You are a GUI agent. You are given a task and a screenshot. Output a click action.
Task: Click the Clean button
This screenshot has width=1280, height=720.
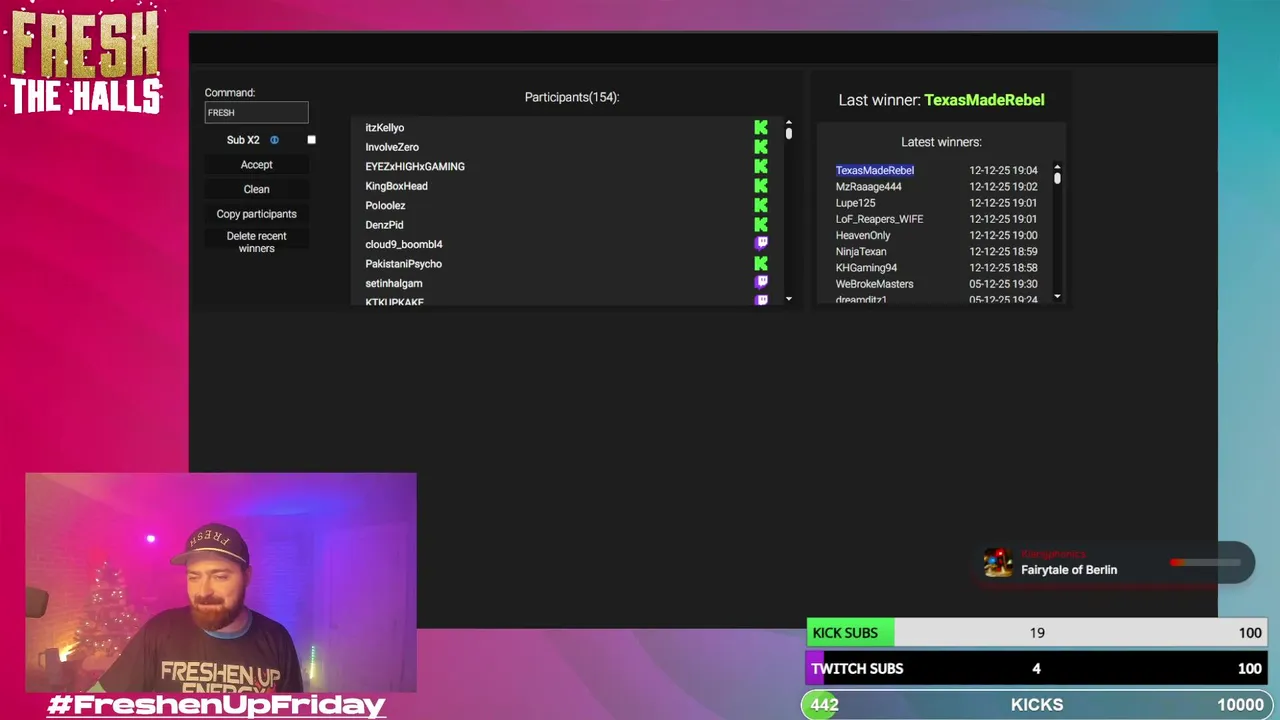point(256,189)
